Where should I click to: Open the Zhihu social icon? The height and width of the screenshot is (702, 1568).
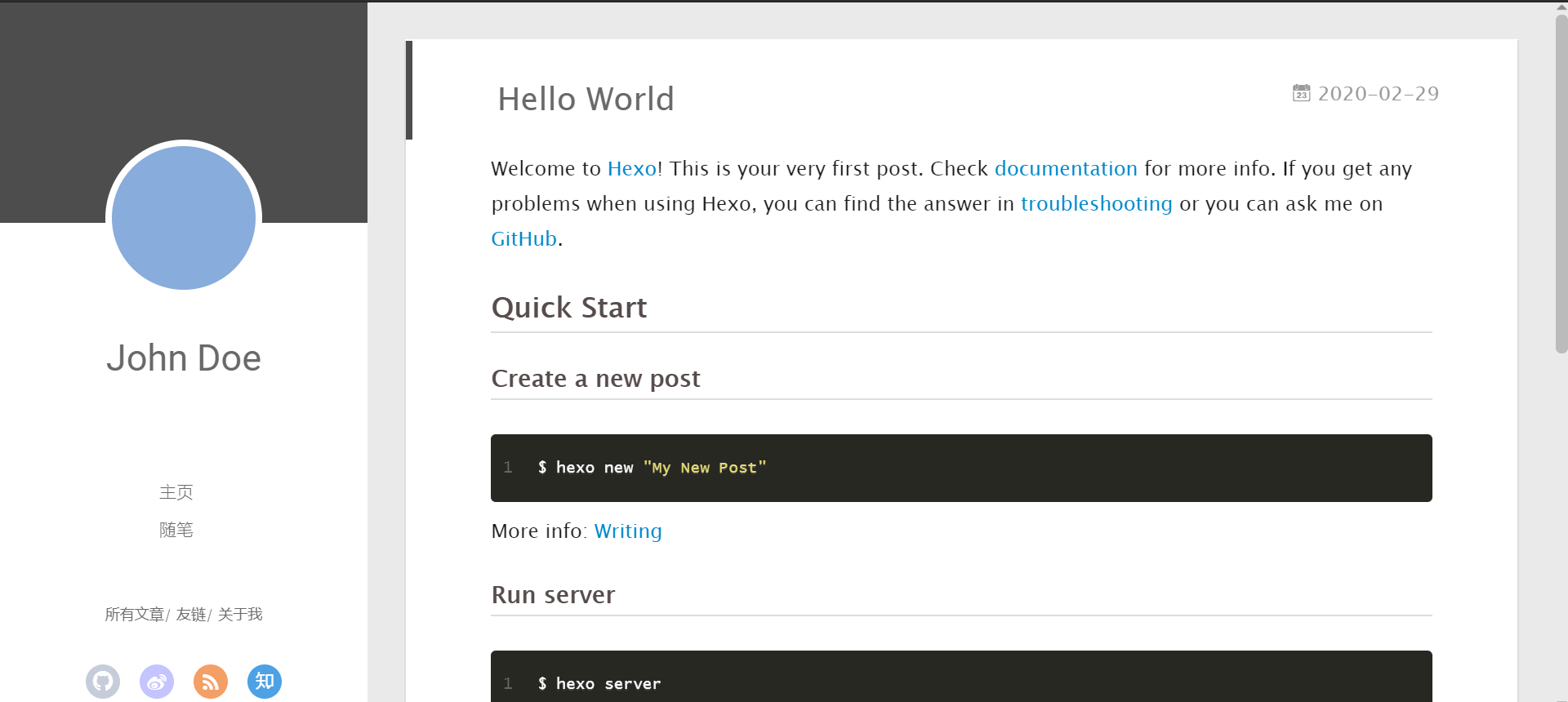(x=265, y=682)
